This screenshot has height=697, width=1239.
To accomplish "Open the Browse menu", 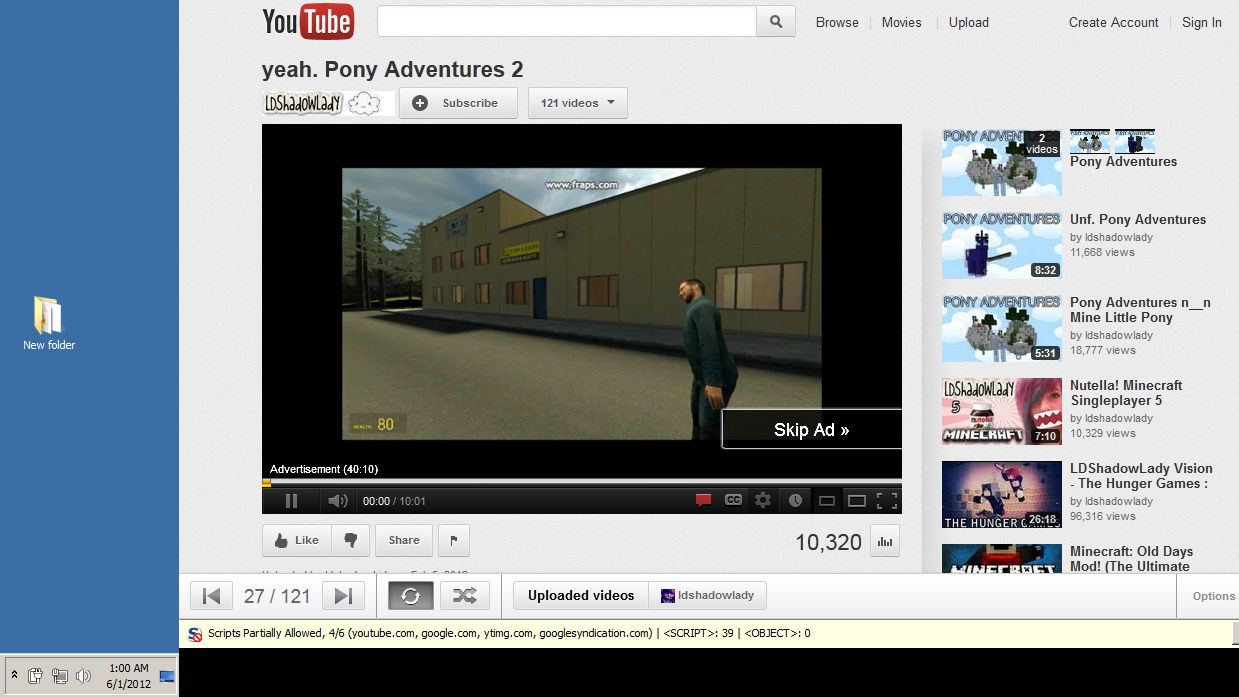I will click(x=837, y=22).
